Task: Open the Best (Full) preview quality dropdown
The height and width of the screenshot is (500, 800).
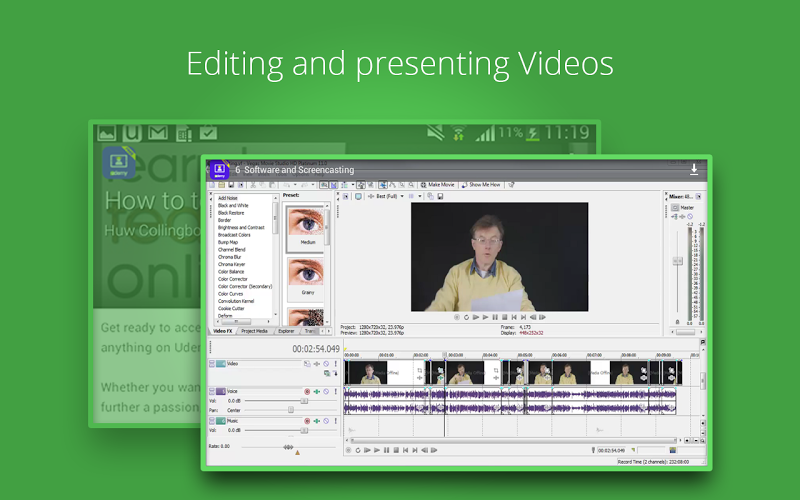Action: [x=389, y=197]
